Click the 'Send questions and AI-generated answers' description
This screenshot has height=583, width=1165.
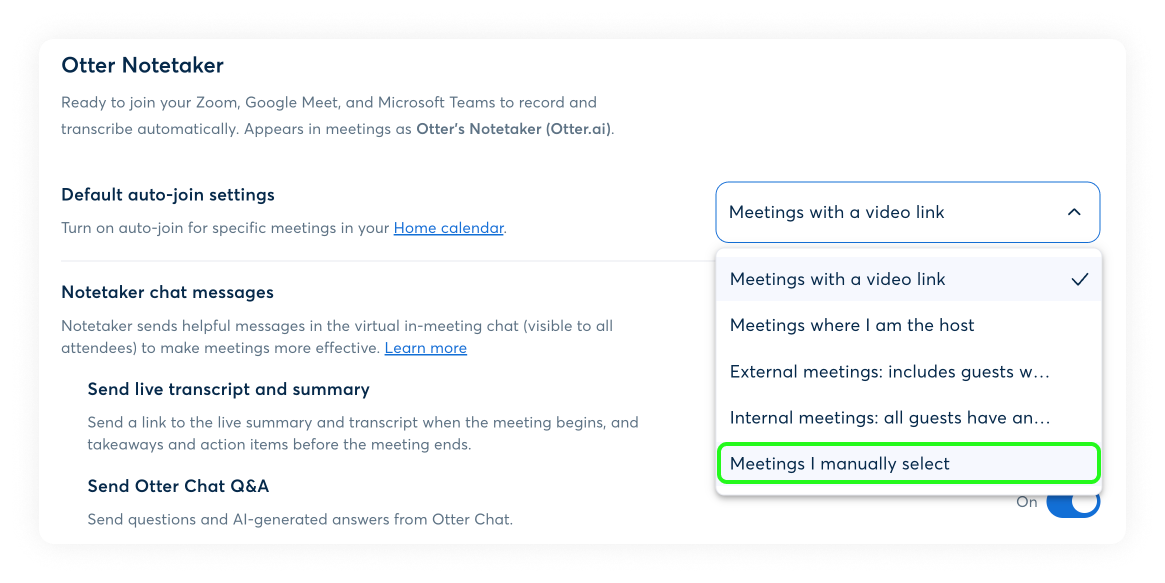299,519
